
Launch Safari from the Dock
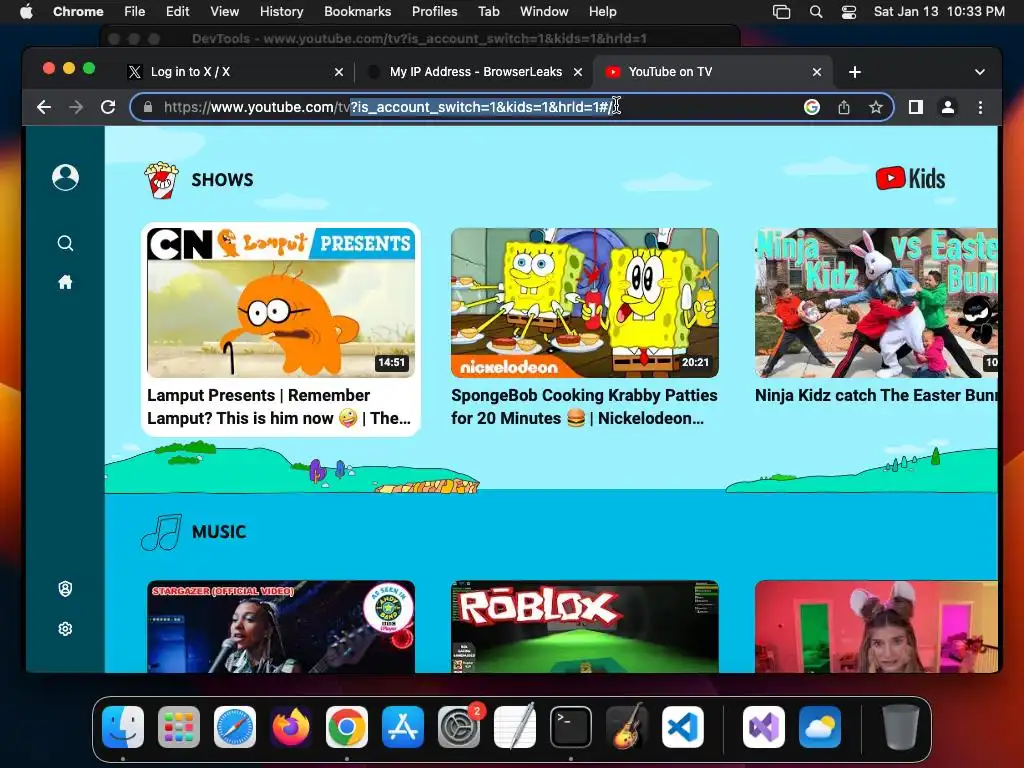point(235,727)
